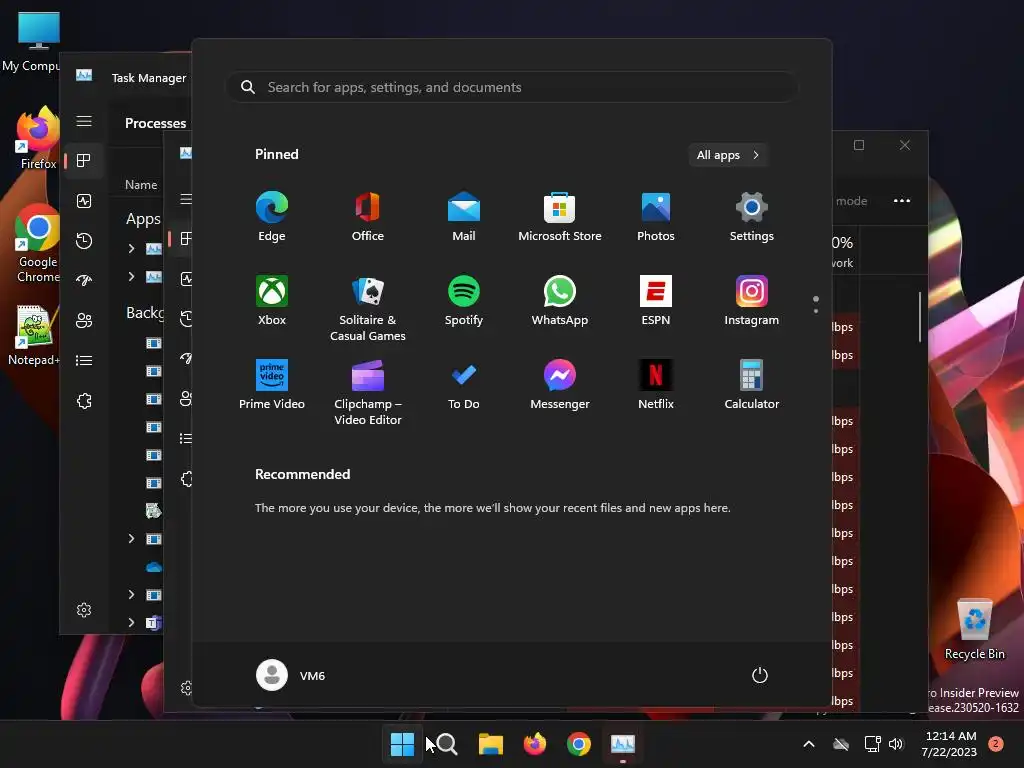Click Task Manager vertical scrollbar

[920, 317]
